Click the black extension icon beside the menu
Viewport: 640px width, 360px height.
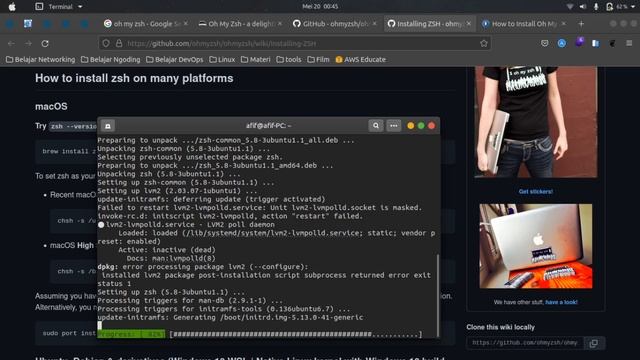click(x=612, y=43)
